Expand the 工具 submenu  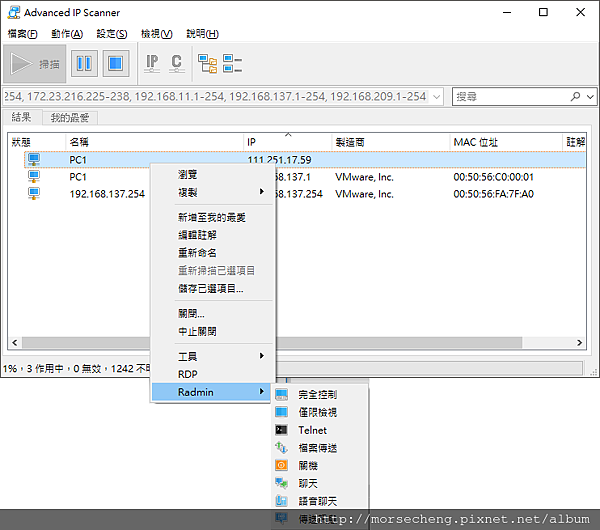click(213, 356)
